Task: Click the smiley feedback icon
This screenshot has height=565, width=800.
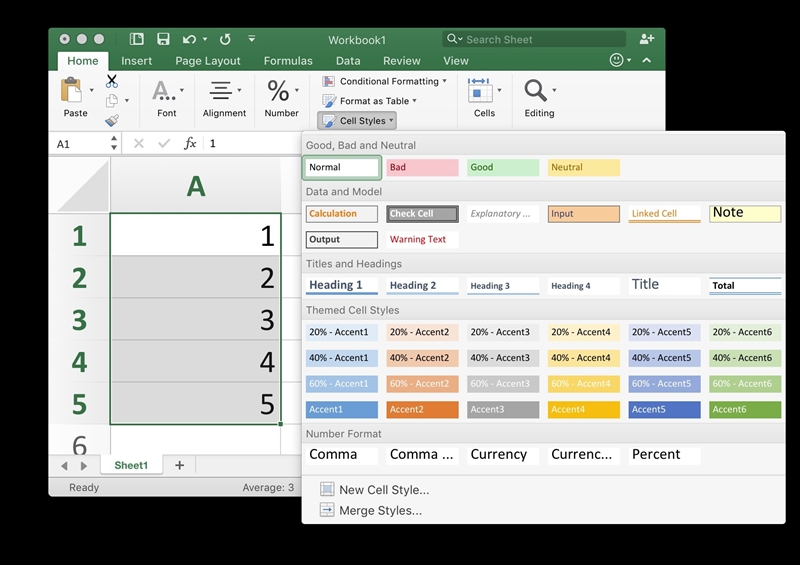Action: (x=616, y=60)
